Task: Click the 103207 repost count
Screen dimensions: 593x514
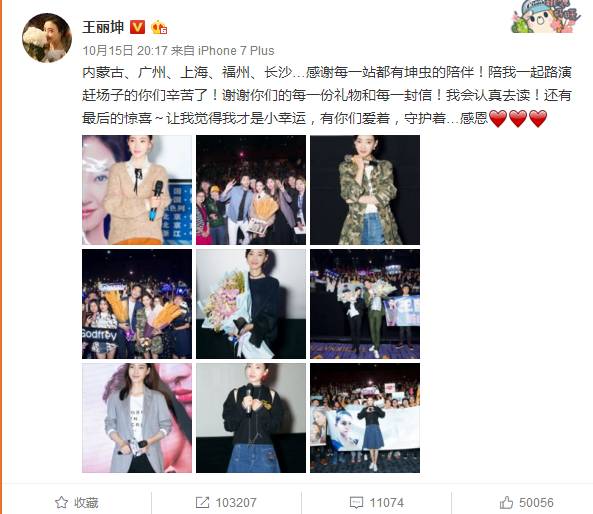Action: (236, 503)
